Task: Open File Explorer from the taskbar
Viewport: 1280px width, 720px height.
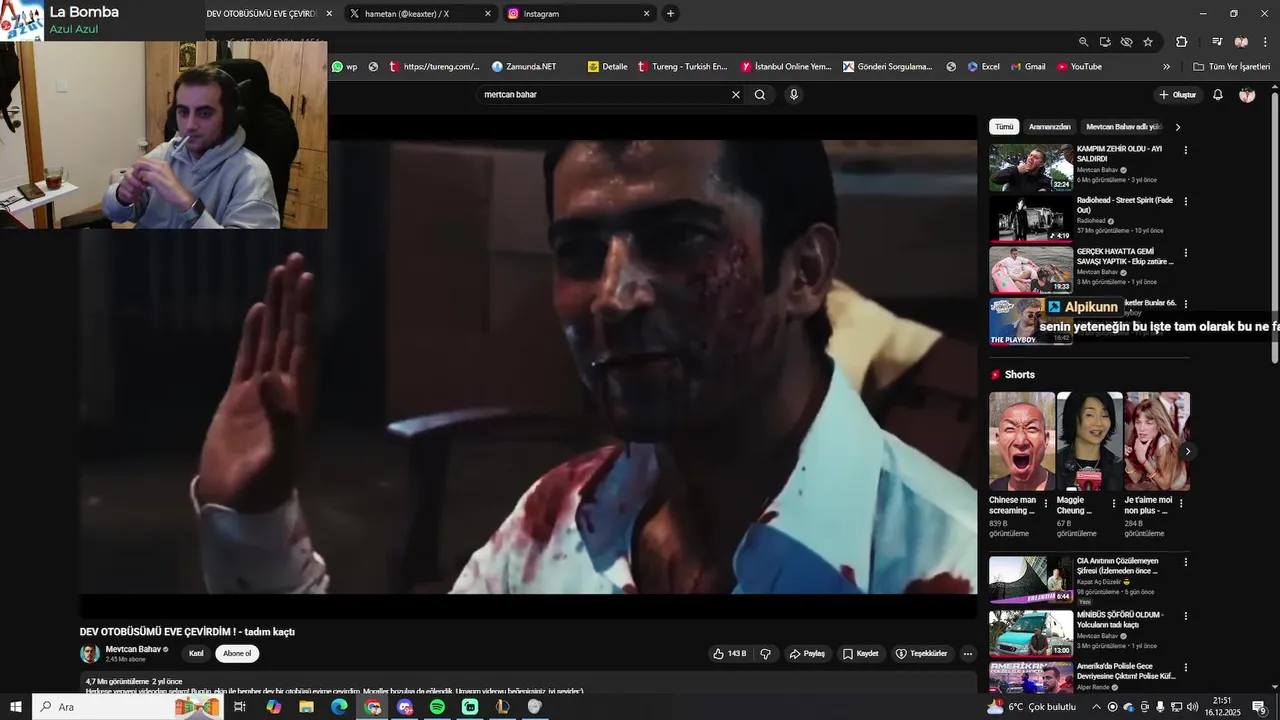Action: pos(306,707)
